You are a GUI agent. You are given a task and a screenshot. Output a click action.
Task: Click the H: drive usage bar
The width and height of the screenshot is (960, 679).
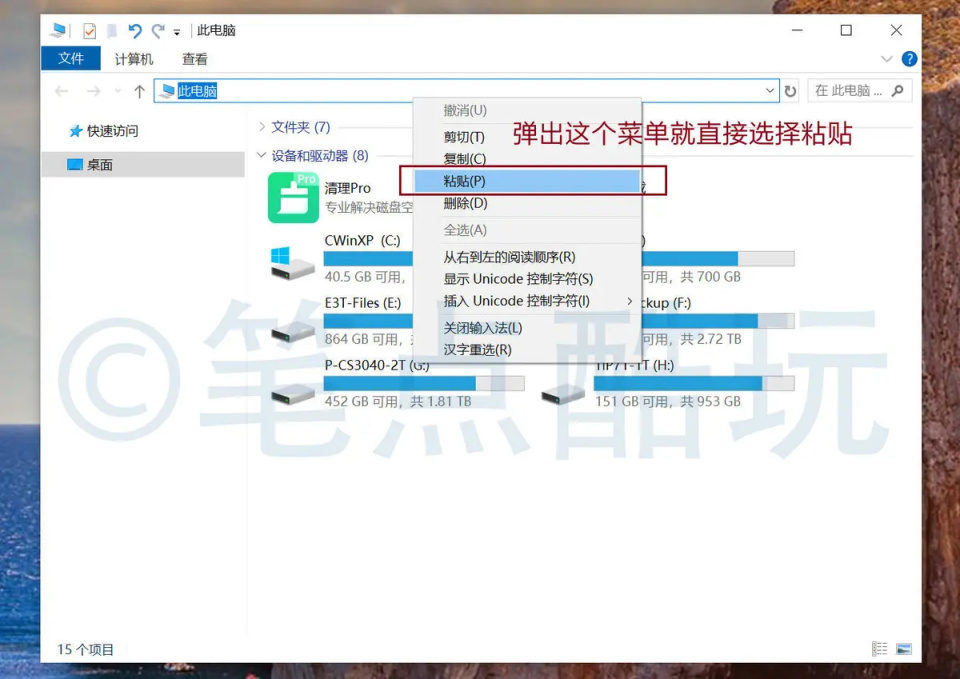point(694,383)
